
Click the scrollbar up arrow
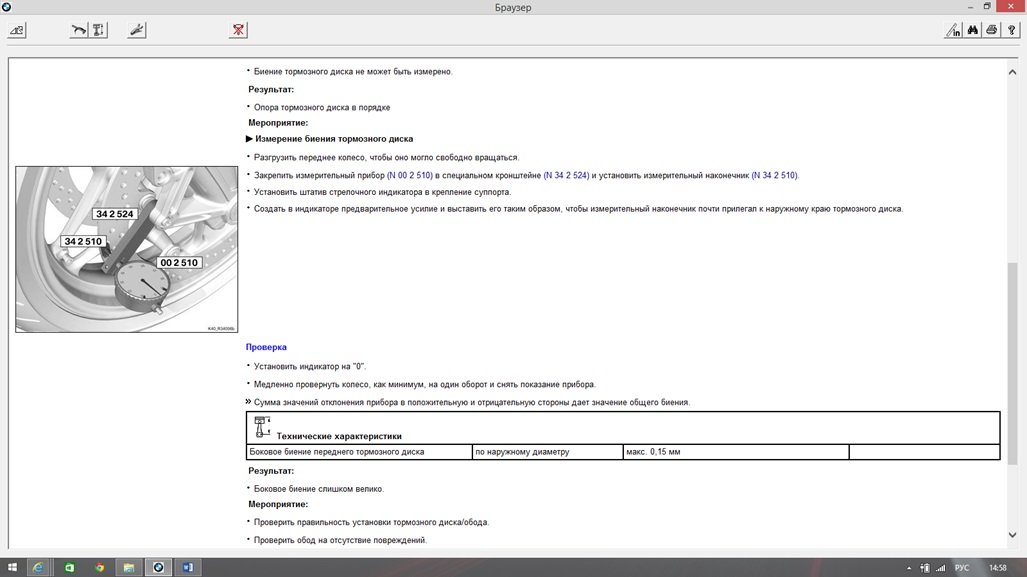click(x=1012, y=72)
